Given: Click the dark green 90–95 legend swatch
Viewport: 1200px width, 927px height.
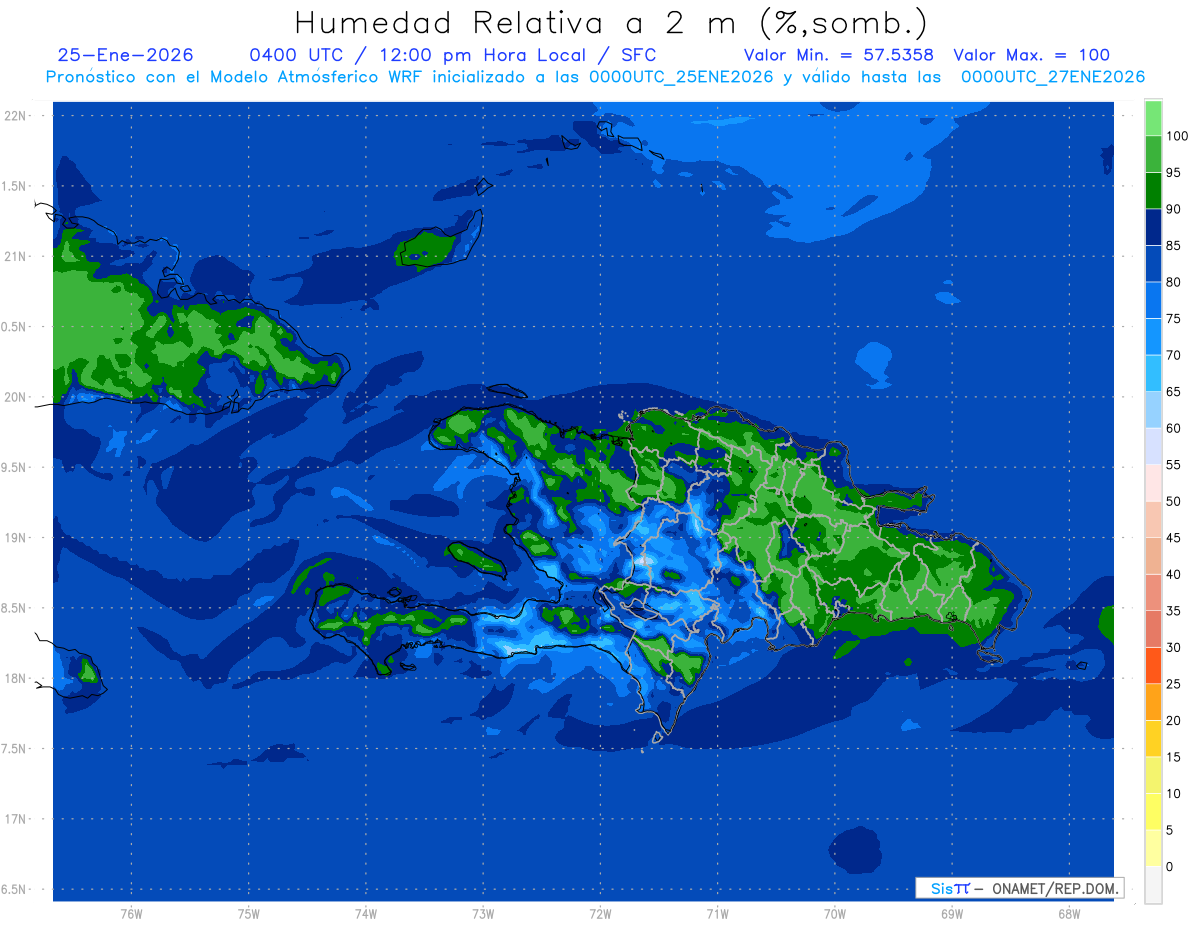Looking at the screenshot, I should coord(1153,191).
